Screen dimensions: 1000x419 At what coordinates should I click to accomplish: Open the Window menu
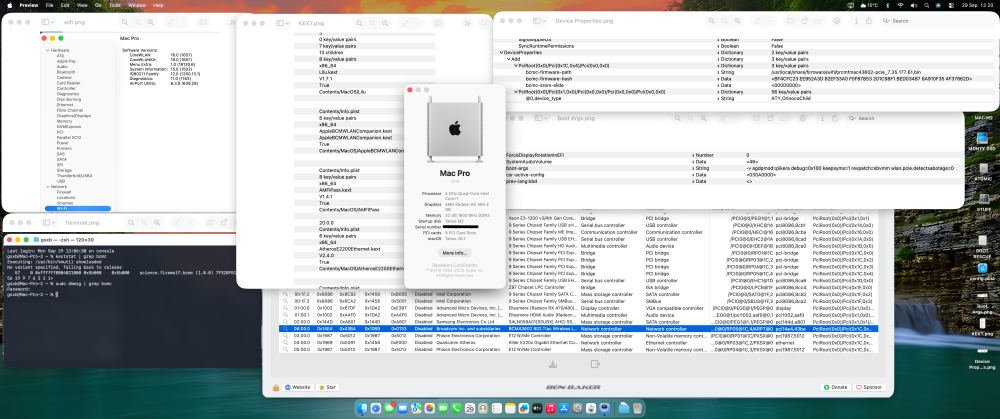(136, 4)
